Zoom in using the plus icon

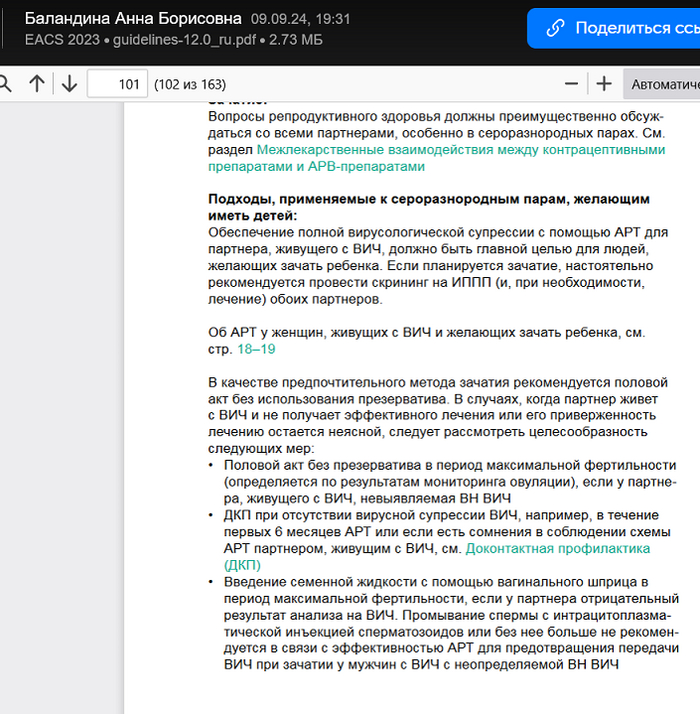pos(604,84)
